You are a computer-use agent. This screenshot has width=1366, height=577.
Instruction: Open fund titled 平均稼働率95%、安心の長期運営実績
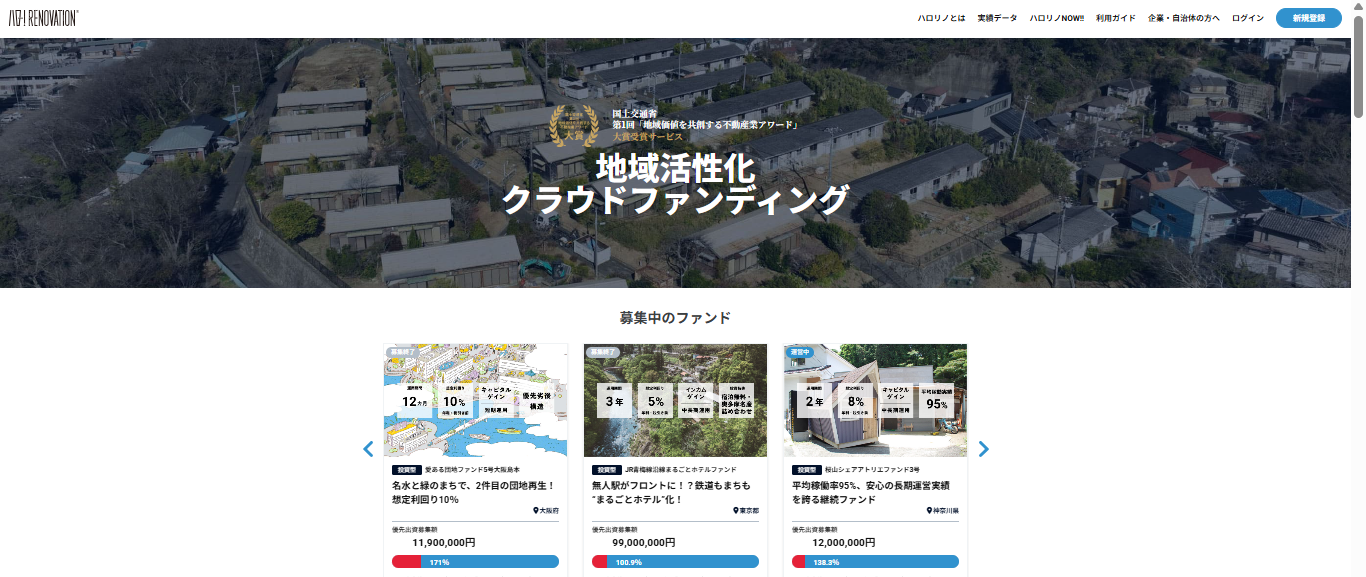pos(870,492)
